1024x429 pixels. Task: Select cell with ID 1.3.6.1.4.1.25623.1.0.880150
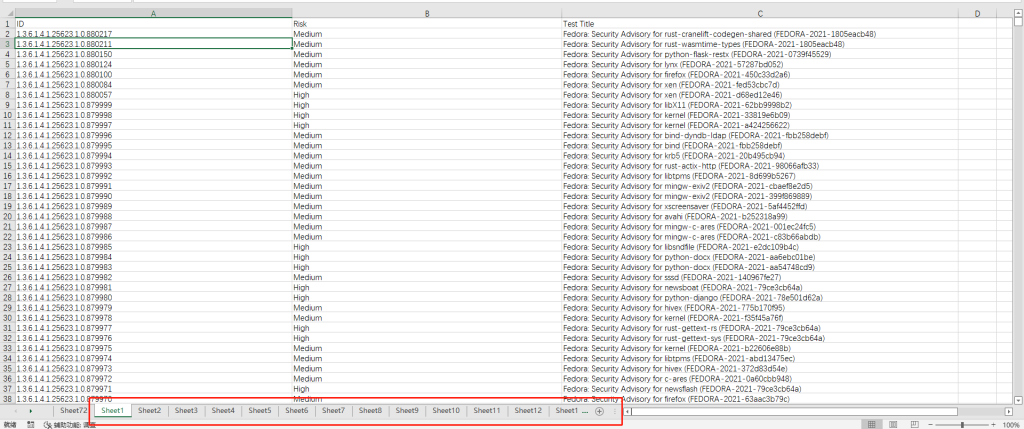point(153,54)
